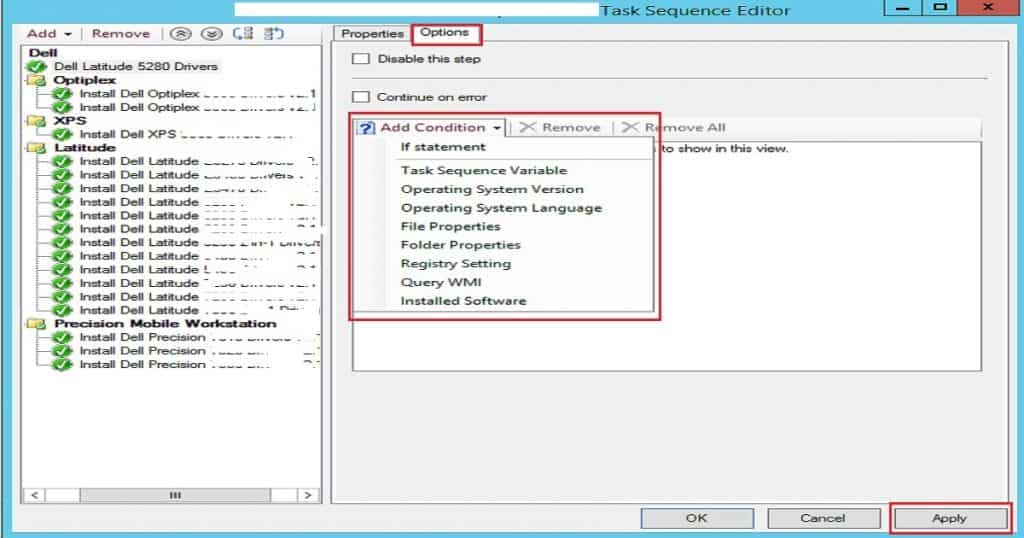Image resolution: width=1024 pixels, height=538 pixels.
Task: Click the tree's horizontal scrollbar right arrow
Action: [x=308, y=496]
